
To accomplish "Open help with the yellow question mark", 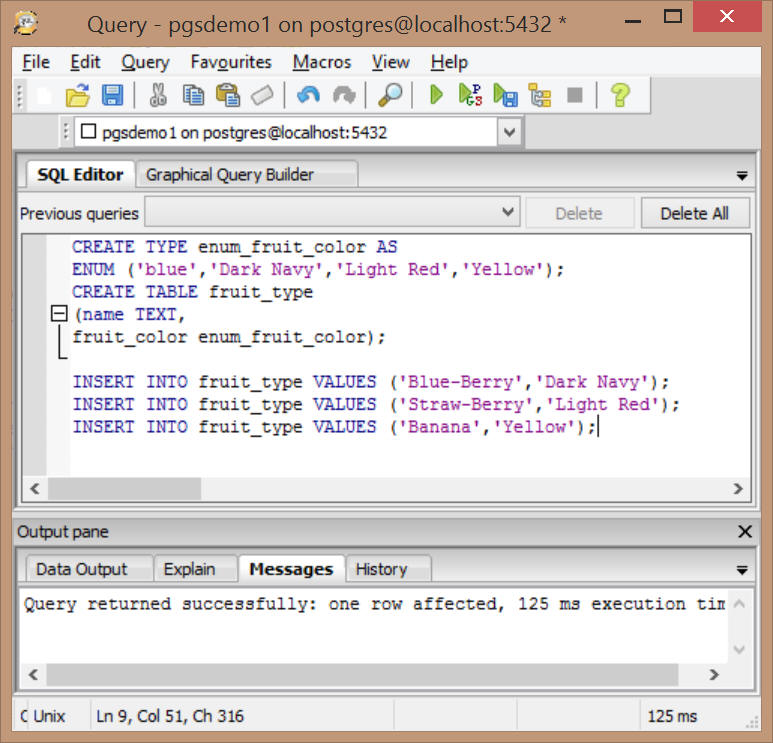I will pos(620,95).
